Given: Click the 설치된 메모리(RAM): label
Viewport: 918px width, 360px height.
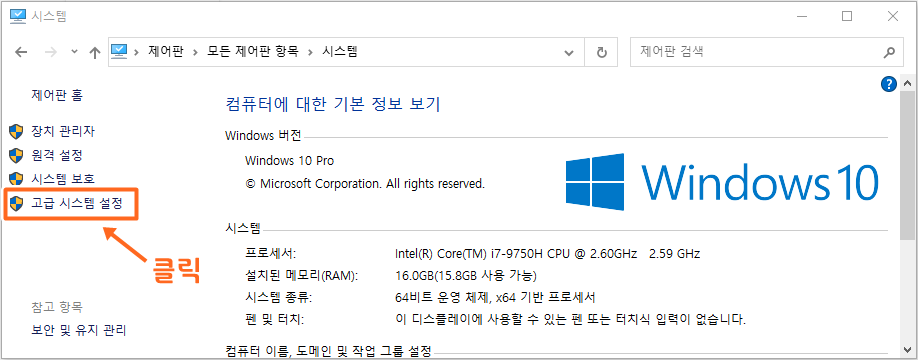Looking at the screenshot, I should (302, 276).
